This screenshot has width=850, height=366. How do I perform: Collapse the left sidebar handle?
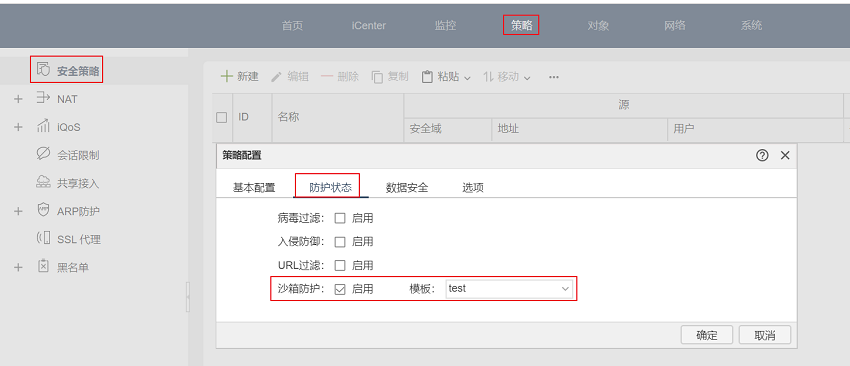[188, 297]
